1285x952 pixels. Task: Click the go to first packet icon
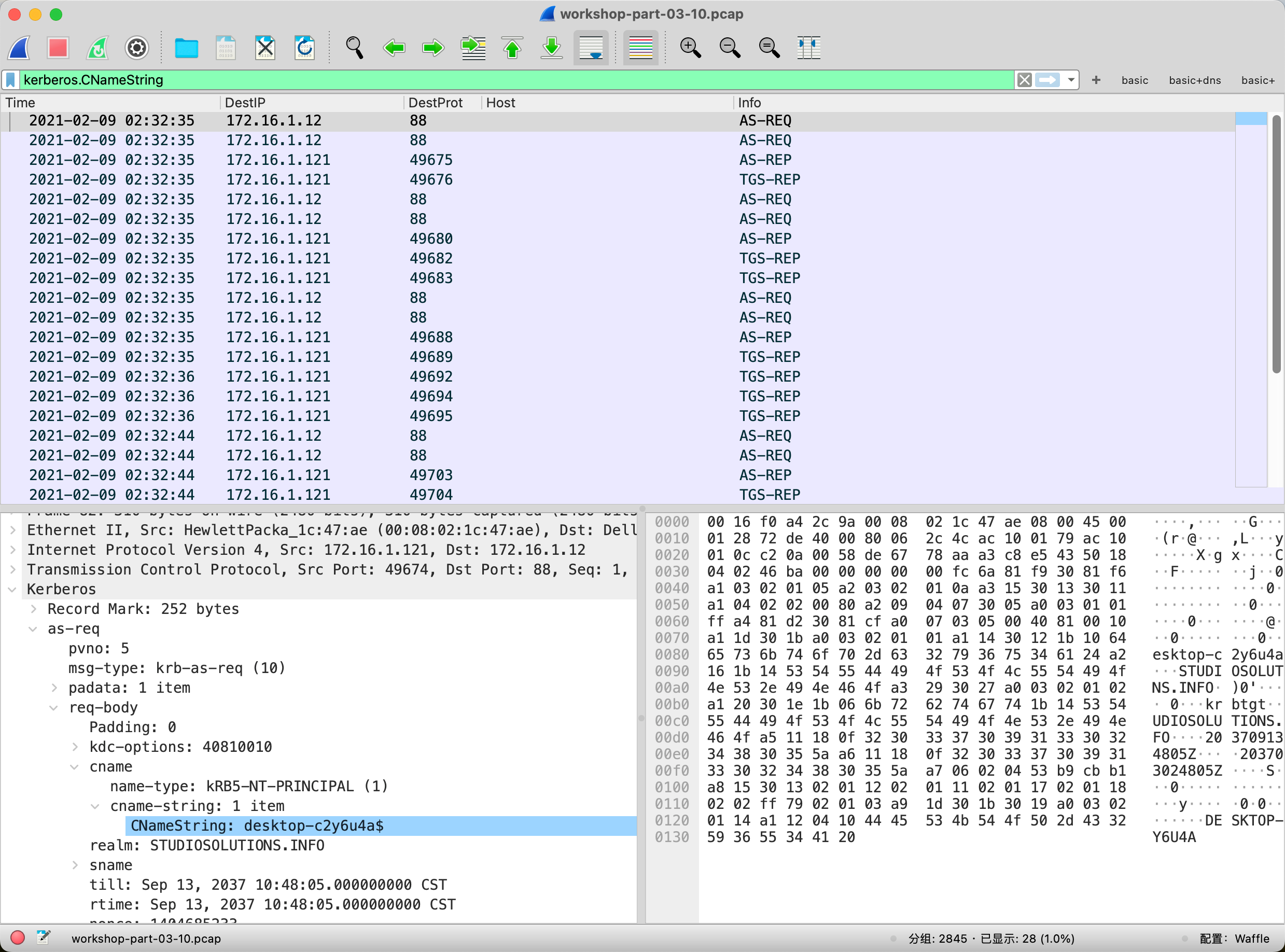coord(512,48)
